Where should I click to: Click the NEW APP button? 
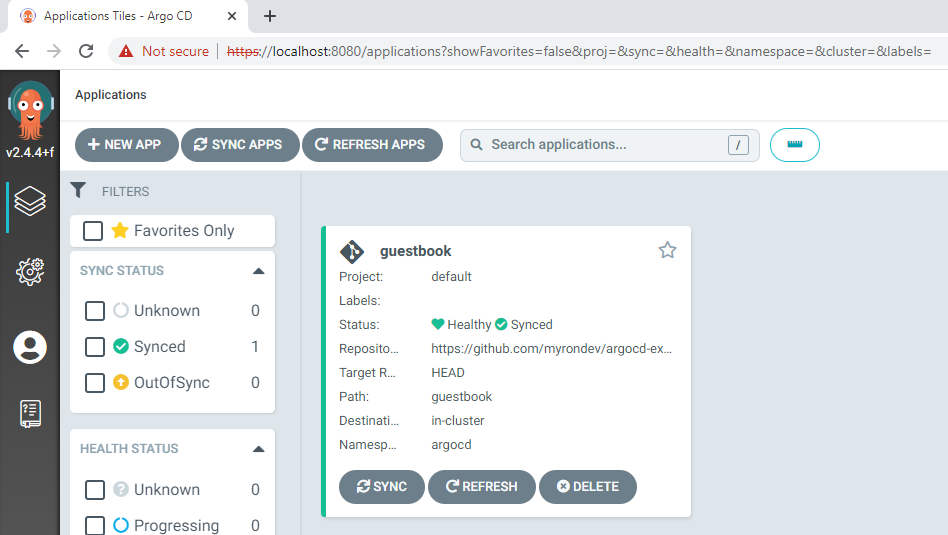[x=126, y=144]
